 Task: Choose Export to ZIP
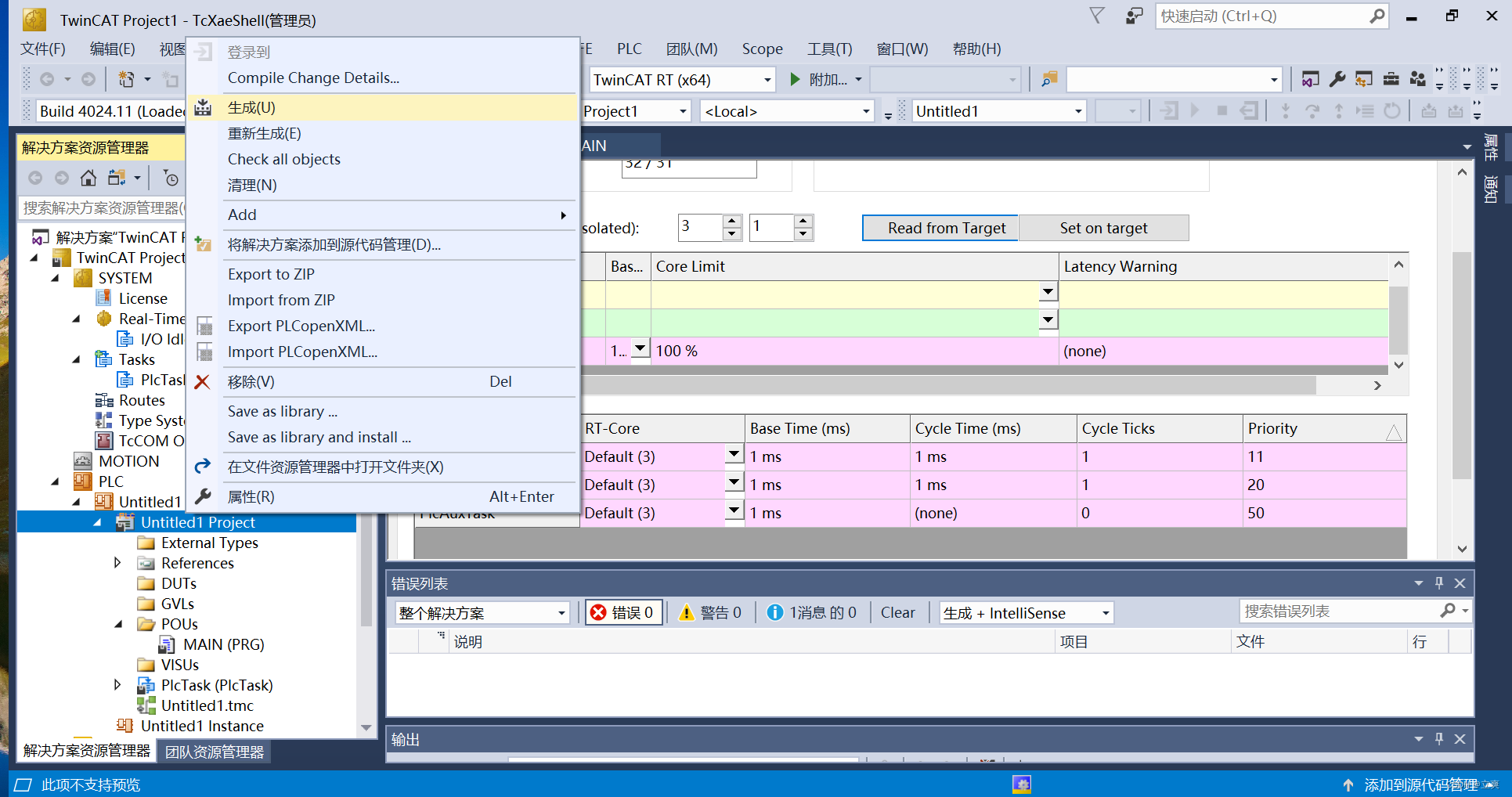click(382, 274)
